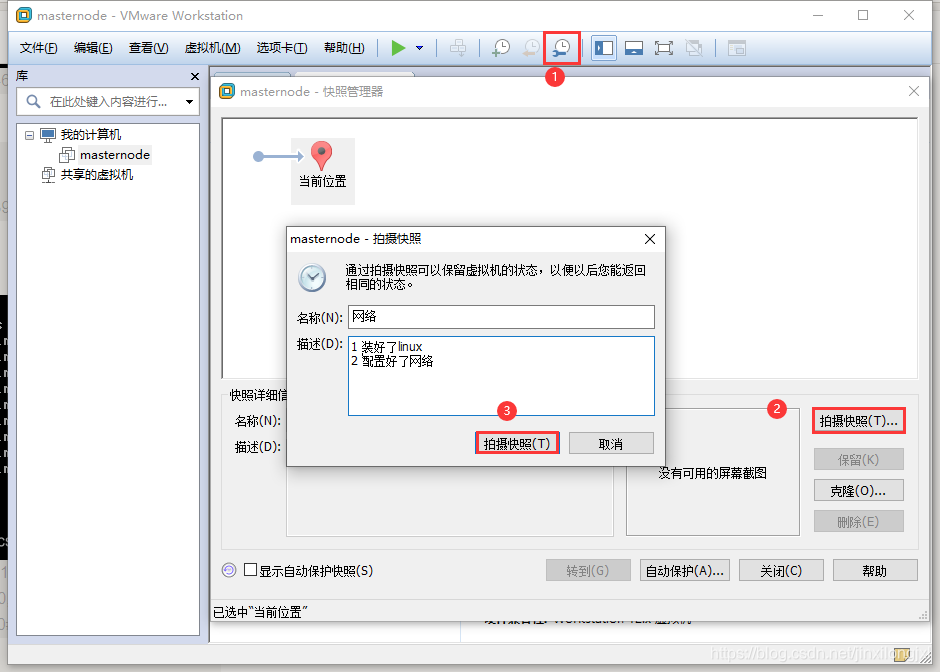
Task: Click the message icon in status bar
Action: click(x=901, y=655)
